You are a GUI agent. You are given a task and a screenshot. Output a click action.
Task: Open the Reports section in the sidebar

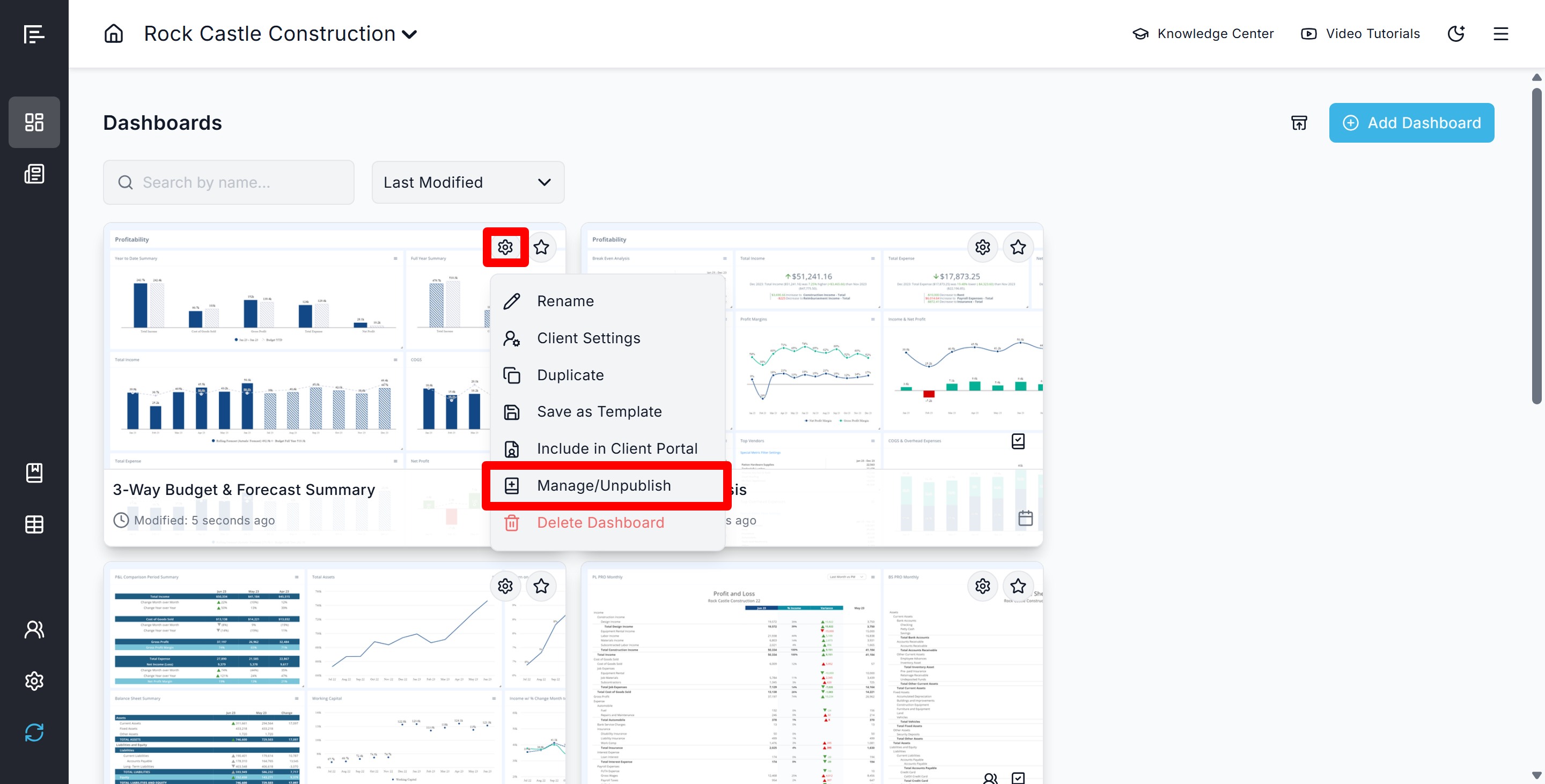(x=34, y=174)
